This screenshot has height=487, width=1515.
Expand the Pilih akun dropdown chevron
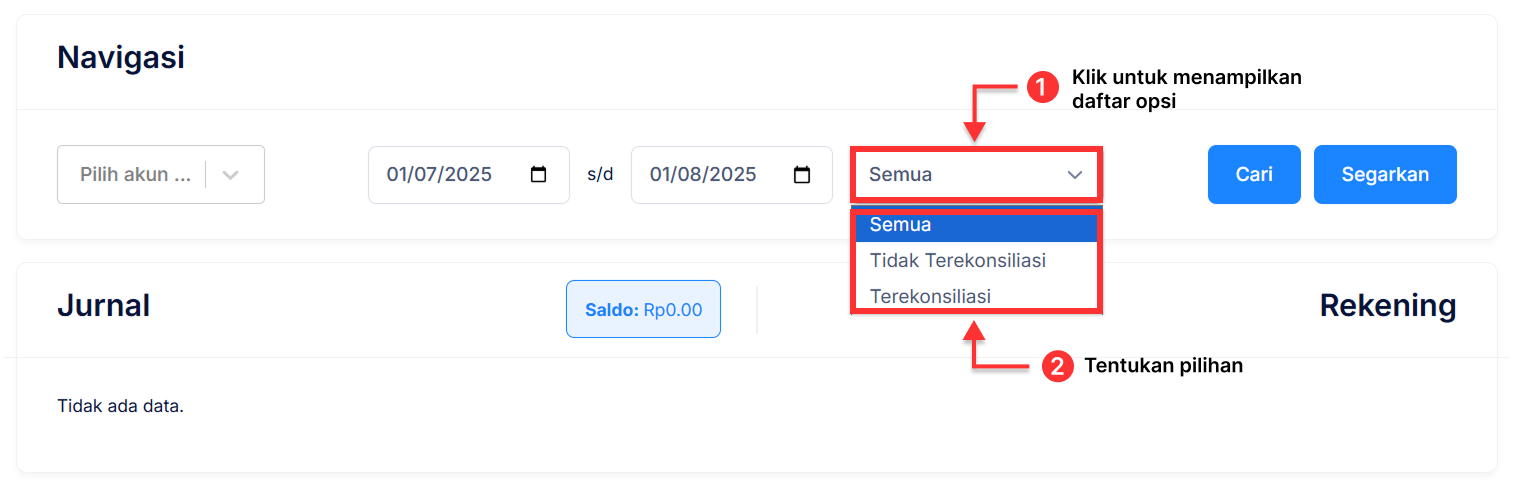click(x=231, y=175)
